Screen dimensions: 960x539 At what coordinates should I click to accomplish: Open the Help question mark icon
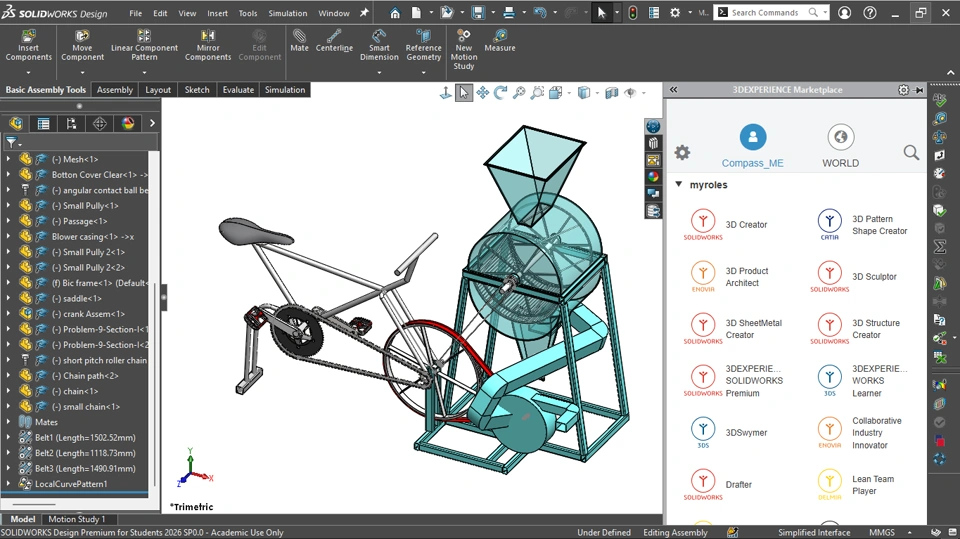(870, 13)
